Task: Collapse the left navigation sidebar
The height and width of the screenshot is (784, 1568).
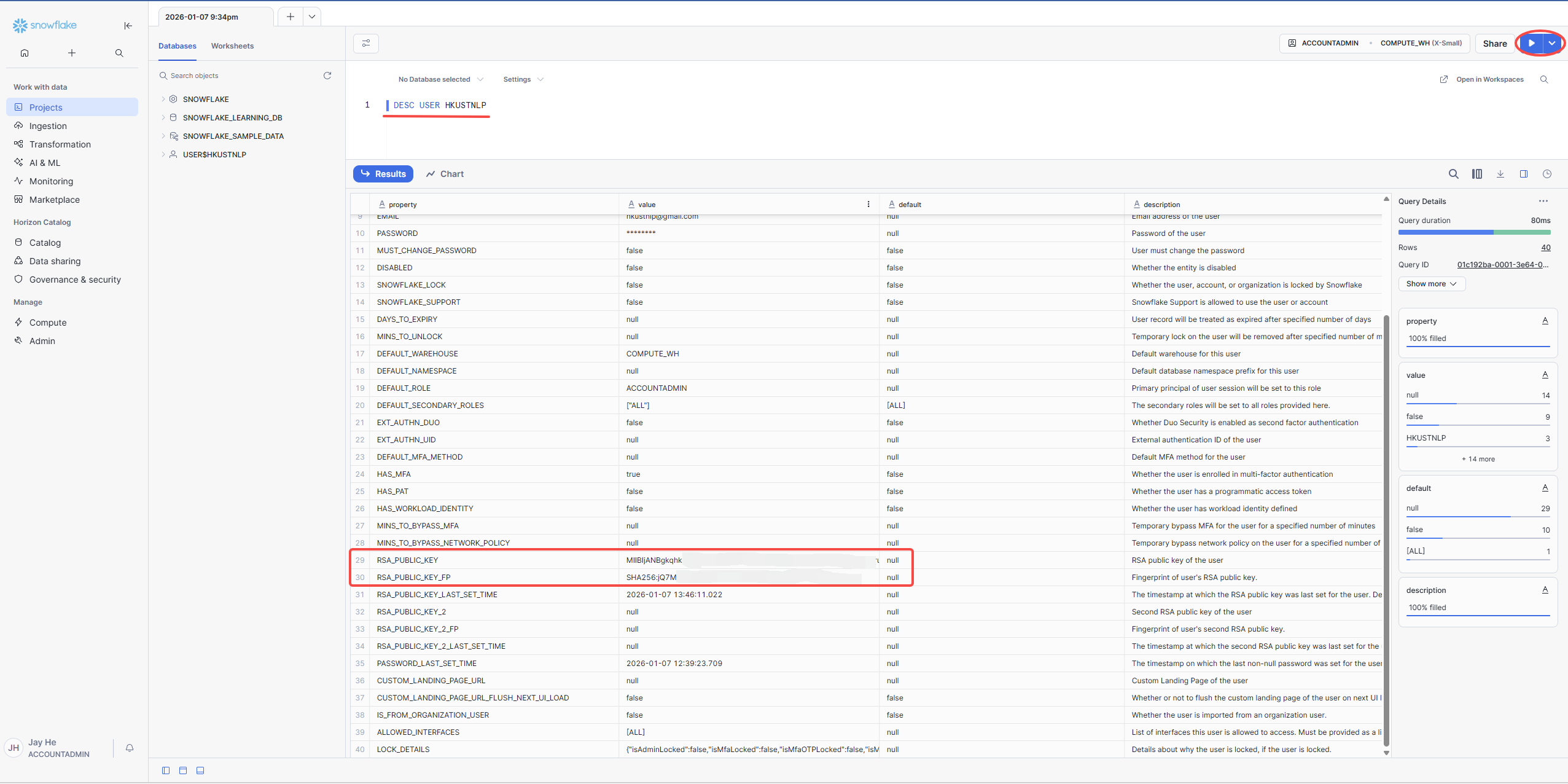Action: [x=128, y=25]
